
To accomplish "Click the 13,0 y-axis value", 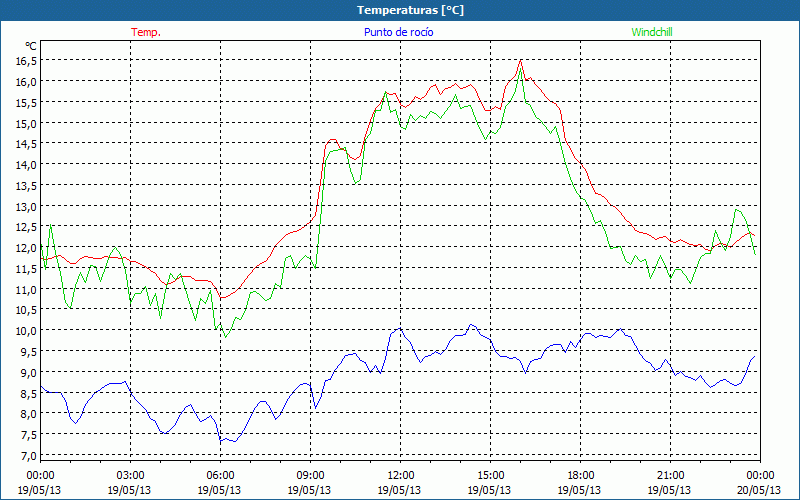I will pos(26,207).
